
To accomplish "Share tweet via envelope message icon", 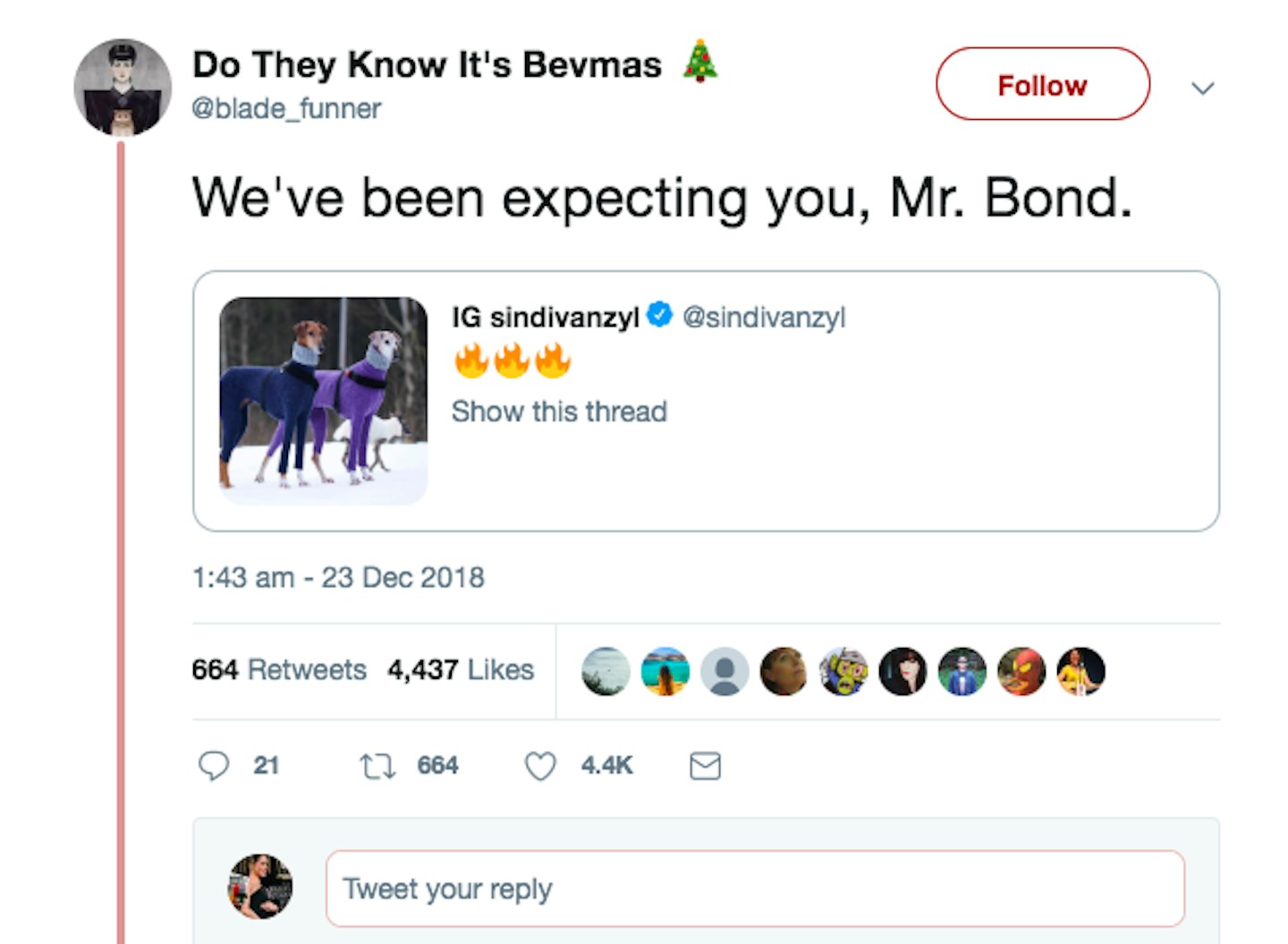I will pyautogui.click(x=705, y=766).
